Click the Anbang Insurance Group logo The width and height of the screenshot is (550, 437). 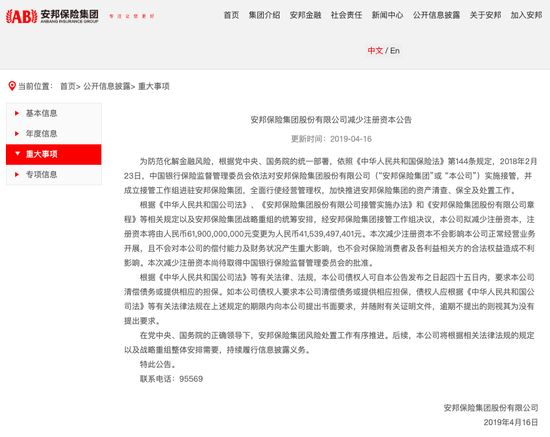52,16
